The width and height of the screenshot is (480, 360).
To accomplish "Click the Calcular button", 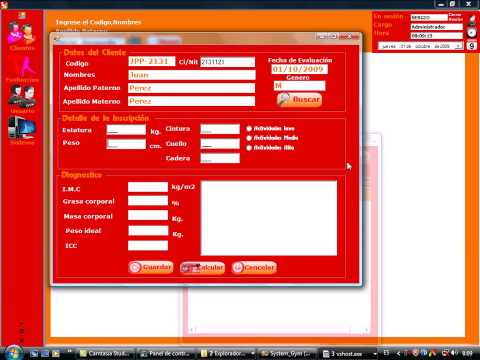I will pos(202,267).
